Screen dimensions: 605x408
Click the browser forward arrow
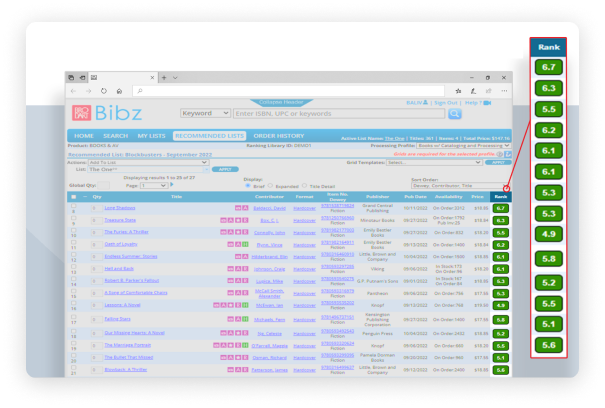[x=88, y=91]
